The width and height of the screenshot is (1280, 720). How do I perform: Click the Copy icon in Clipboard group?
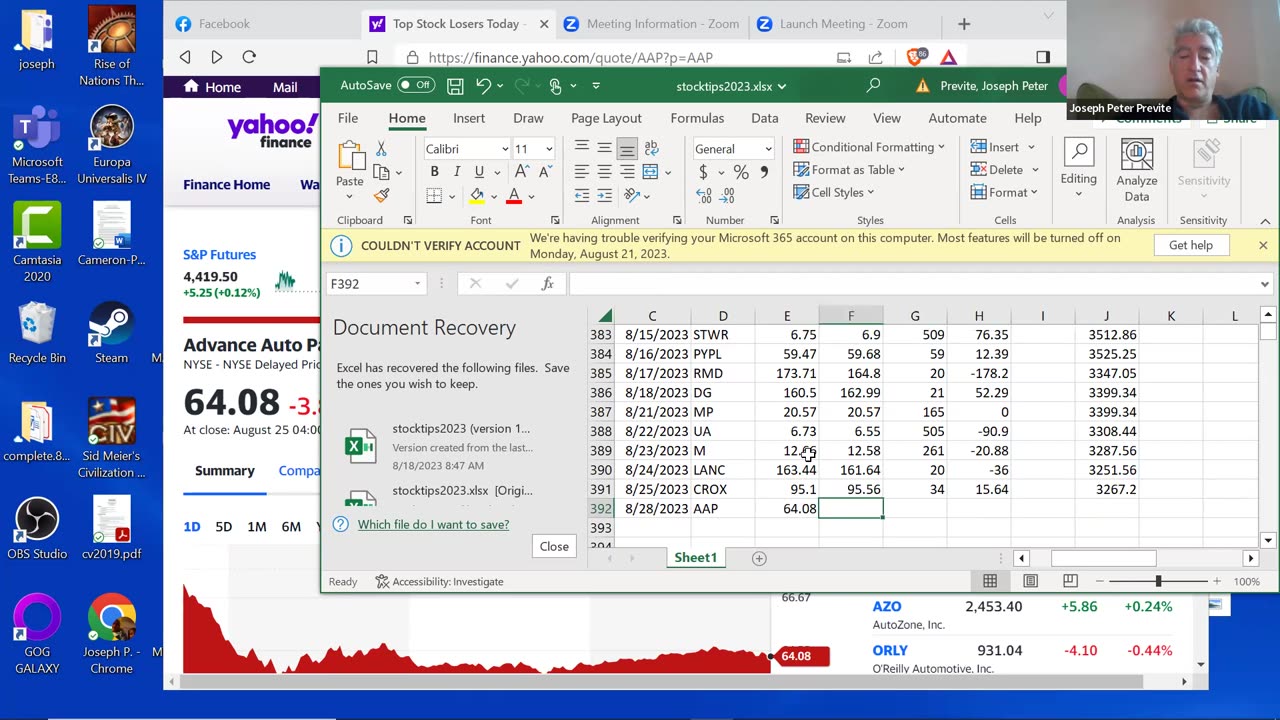[381, 172]
